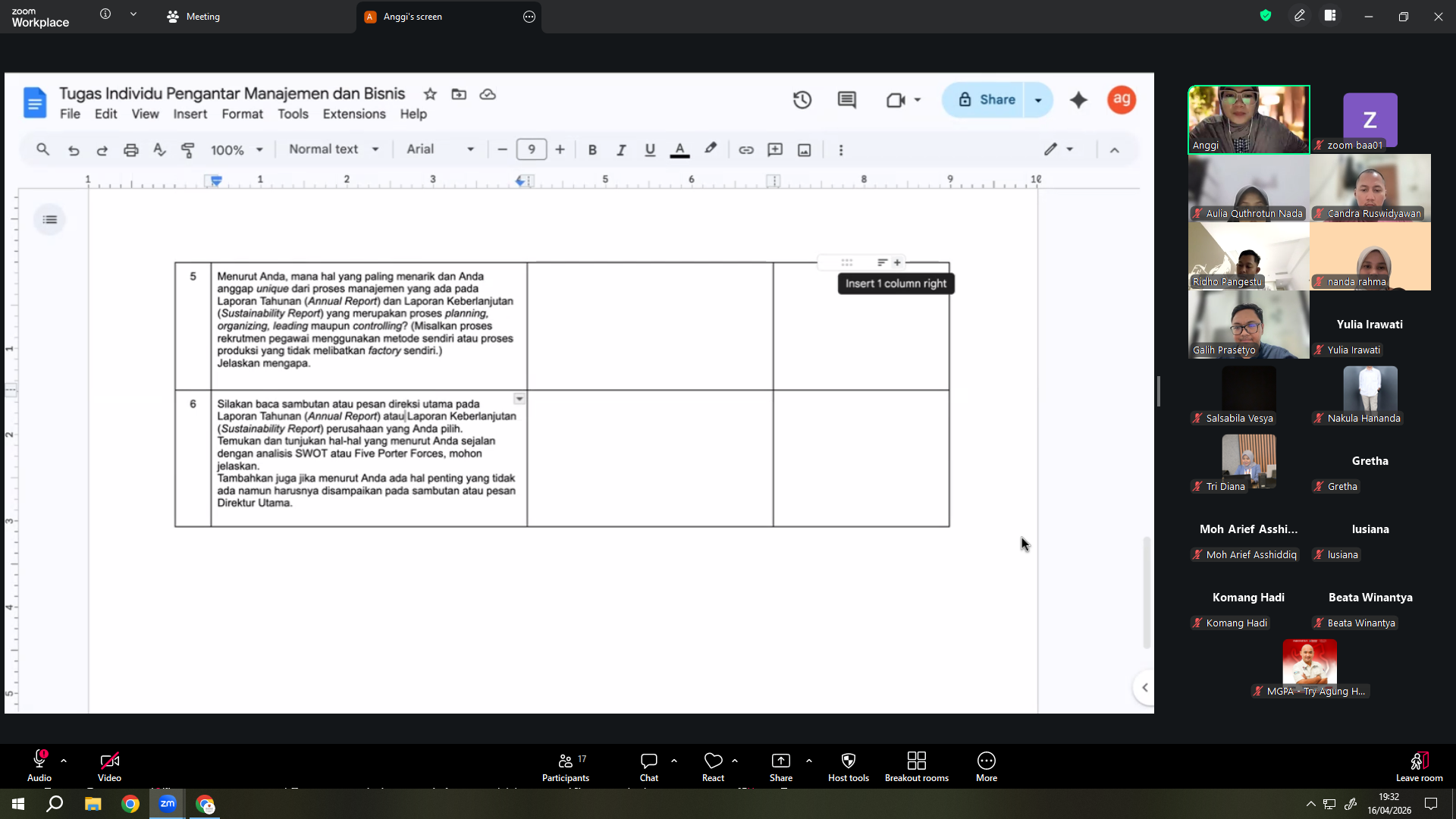This screenshot has height=819, width=1456.
Task: Open the Normal text style dropdown
Action: (333, 150)
